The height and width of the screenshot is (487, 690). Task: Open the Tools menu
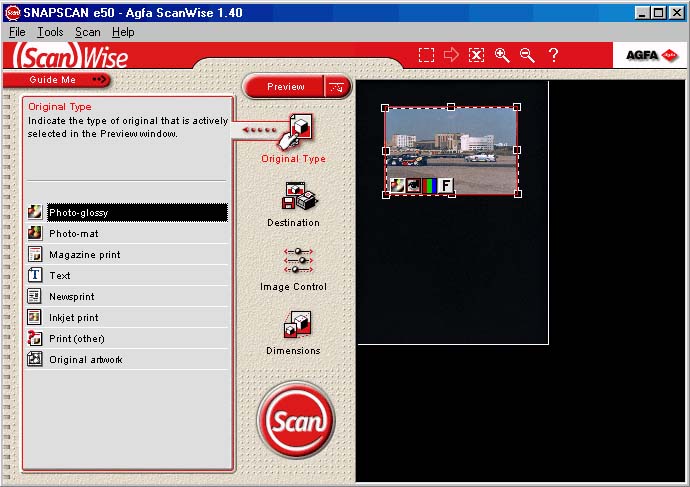[x=50, y=32]
